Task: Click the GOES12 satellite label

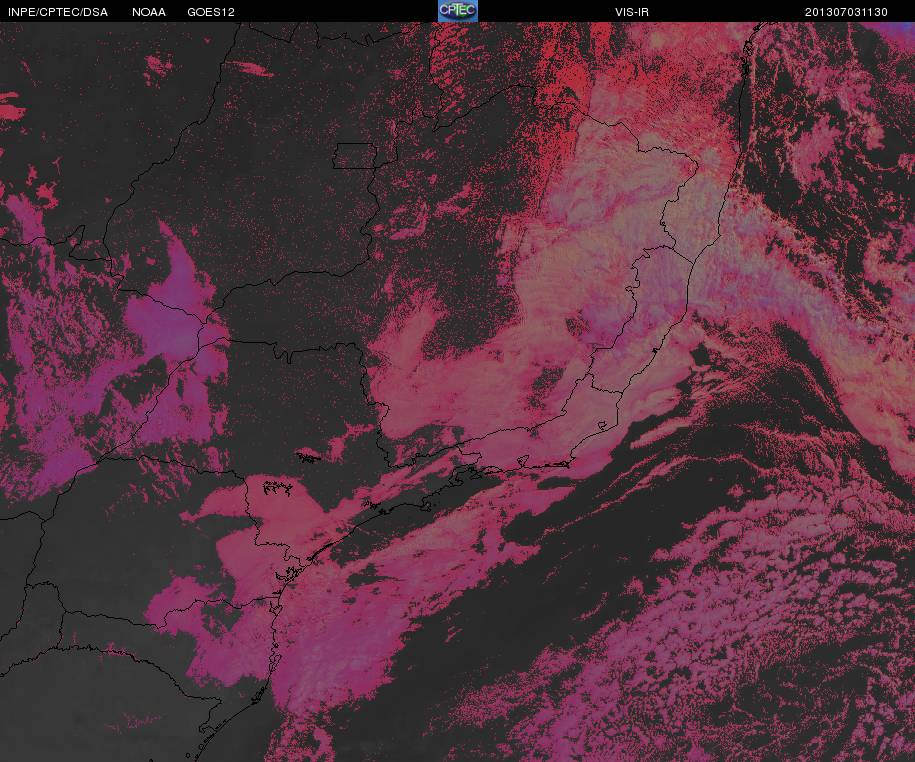Action: (x=211, y=12)
